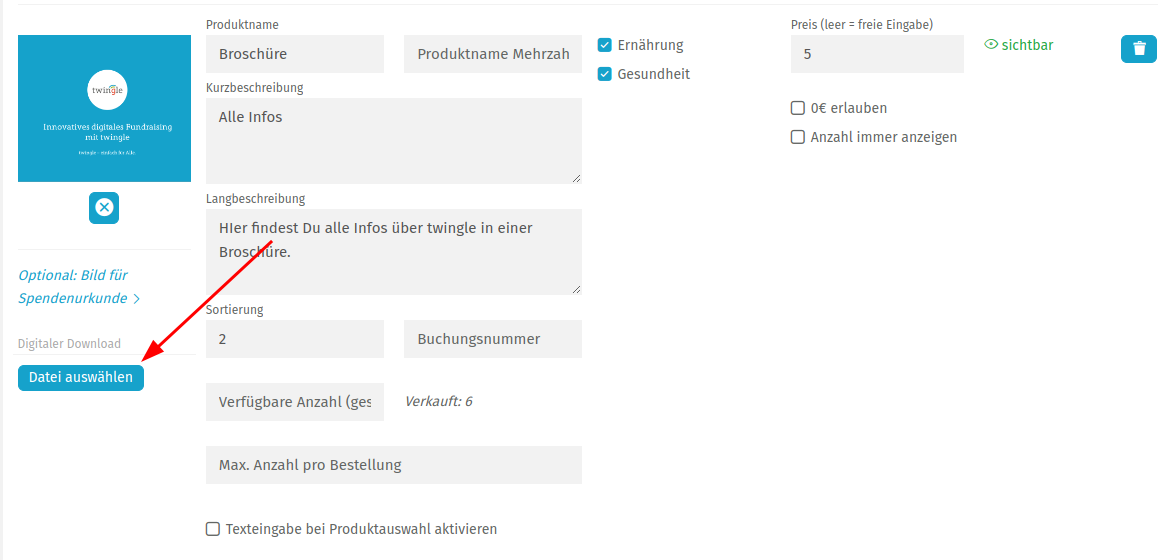This screenshot has width=1165, height=560.
Task: Focus the Verfügbare Anzahl input field
Action: [295, 402]
